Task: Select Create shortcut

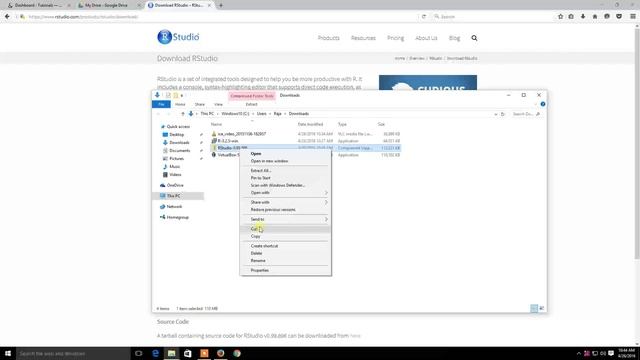Action: (285, 246)
